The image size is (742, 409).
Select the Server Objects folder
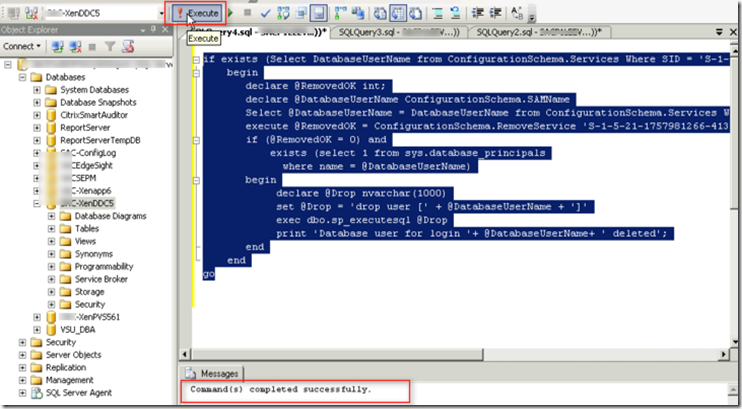73,355
